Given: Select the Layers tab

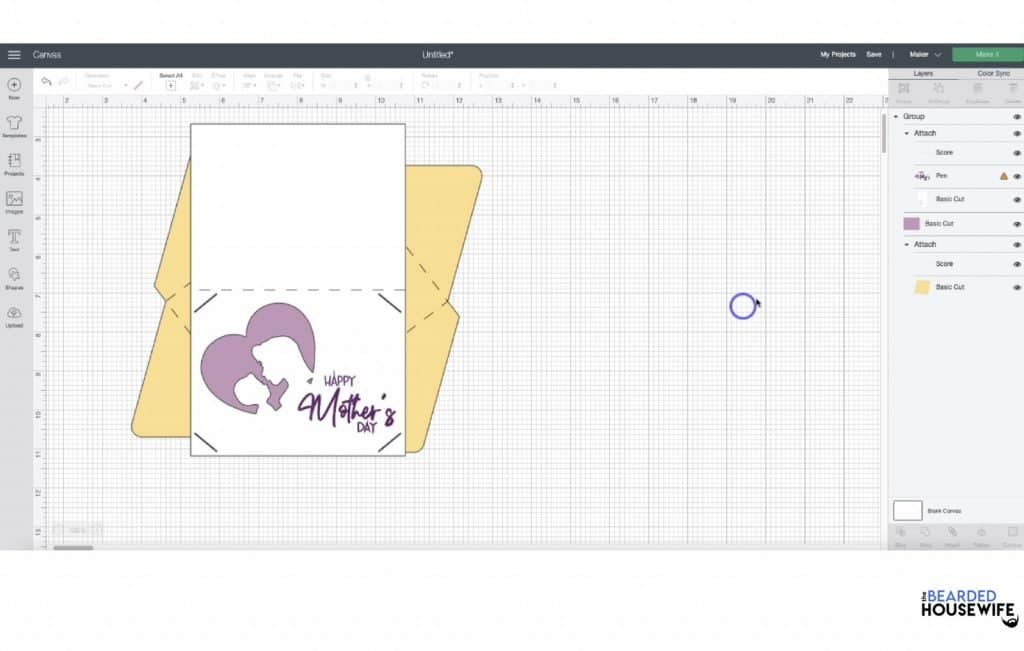Looking at the screenshot, I should point(922,73).
